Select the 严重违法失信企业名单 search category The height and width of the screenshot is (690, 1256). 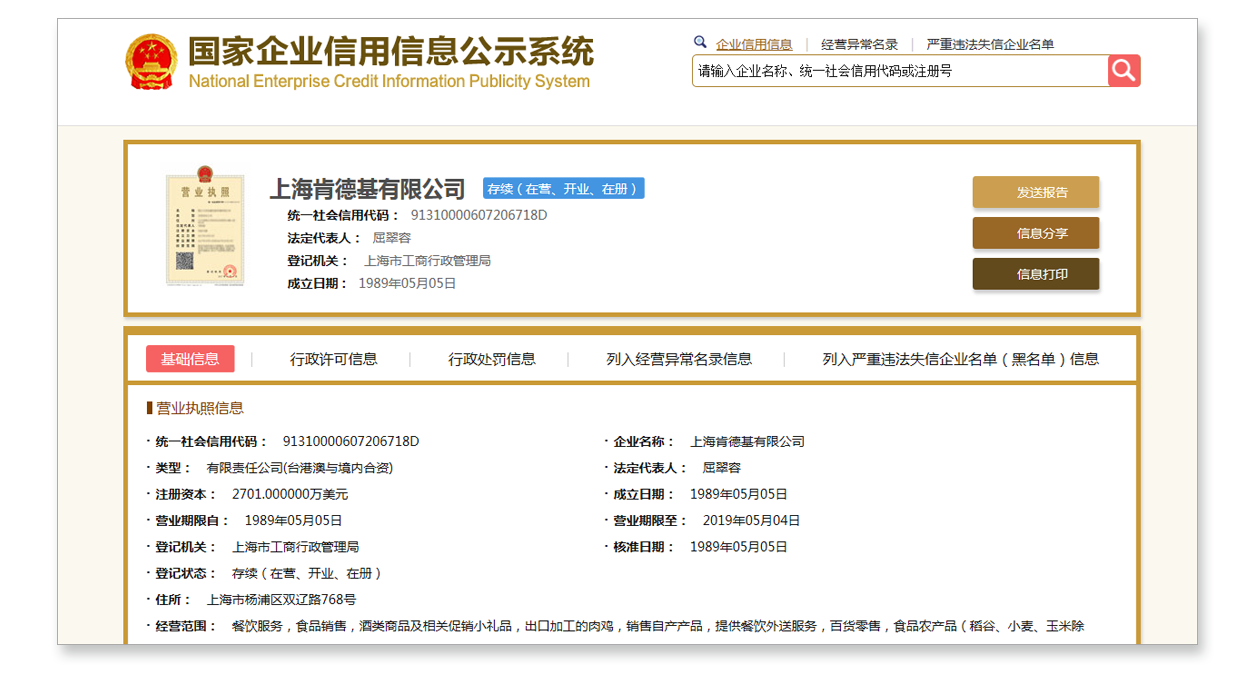coord(990,44)
